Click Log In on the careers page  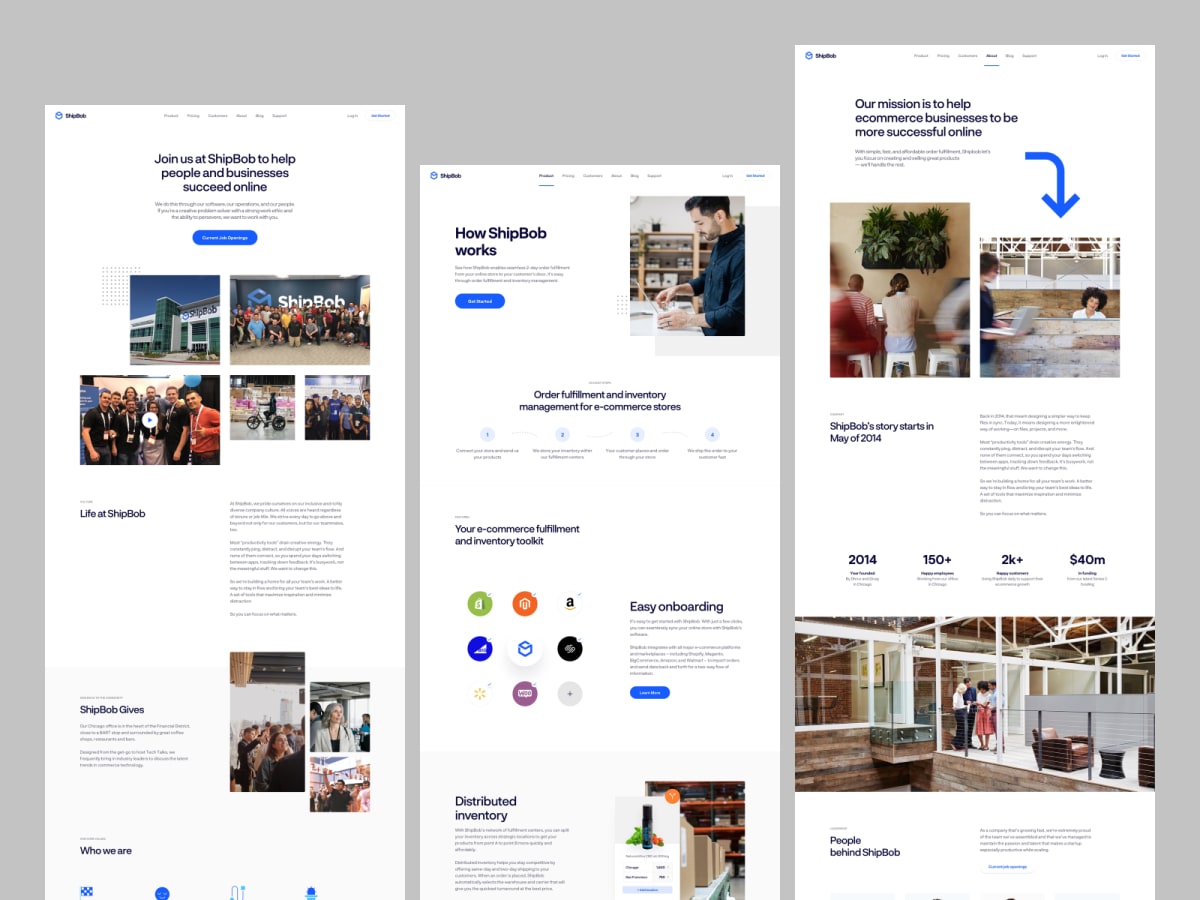tap(352, 116)
